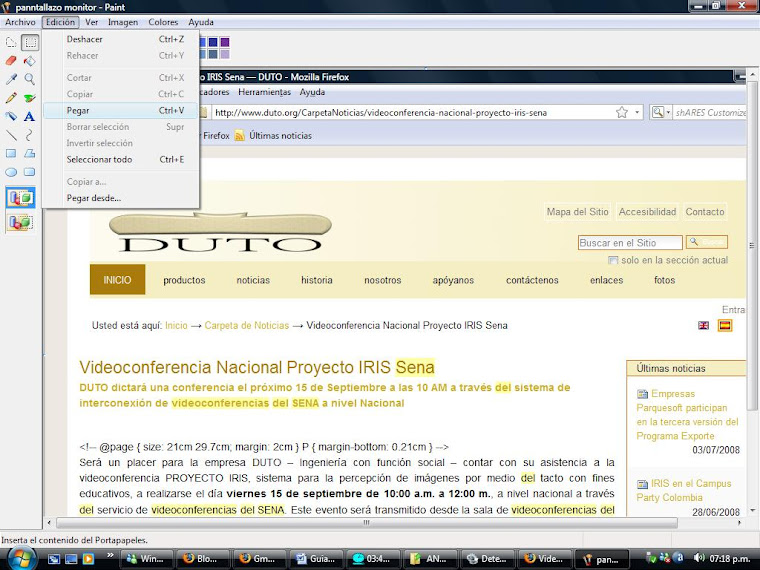Click the vertical scrollbar down arrow
The height and width of the screenshot is (570, 760).
pyautogui.click(x=752, y=510)
